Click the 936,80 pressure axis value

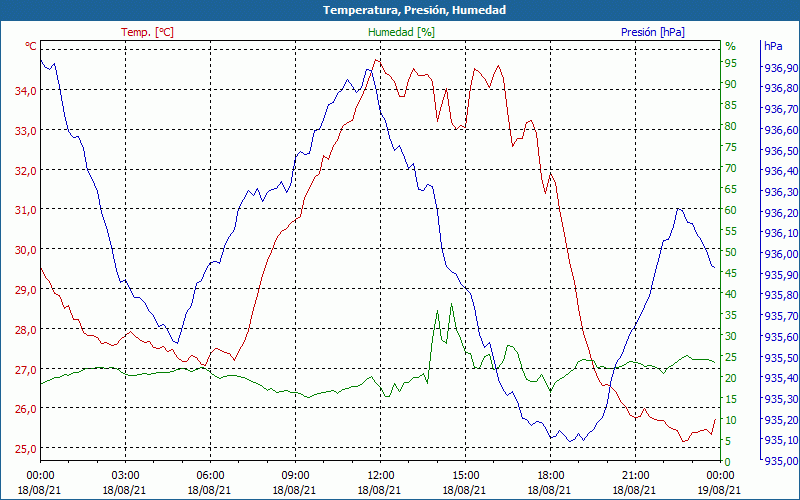[x=781, y=88]
